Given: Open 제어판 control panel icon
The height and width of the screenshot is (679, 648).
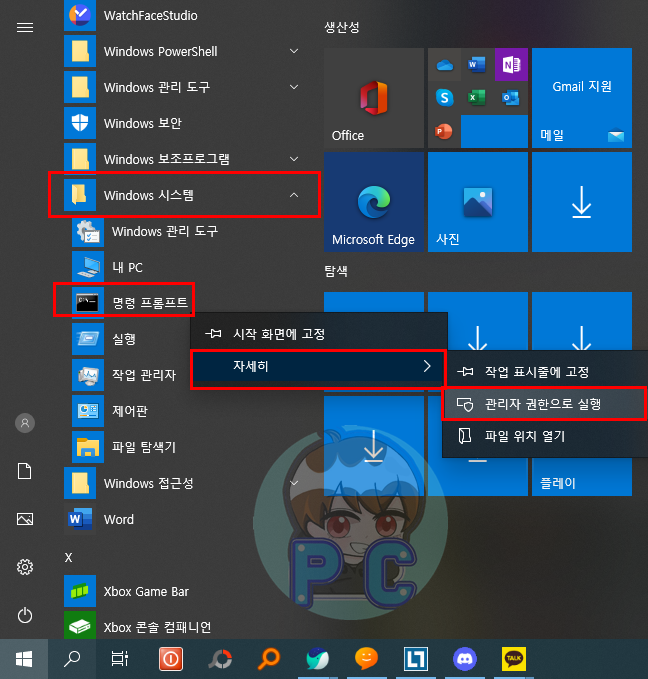Looking at the screenshot, I should point(88,411).
